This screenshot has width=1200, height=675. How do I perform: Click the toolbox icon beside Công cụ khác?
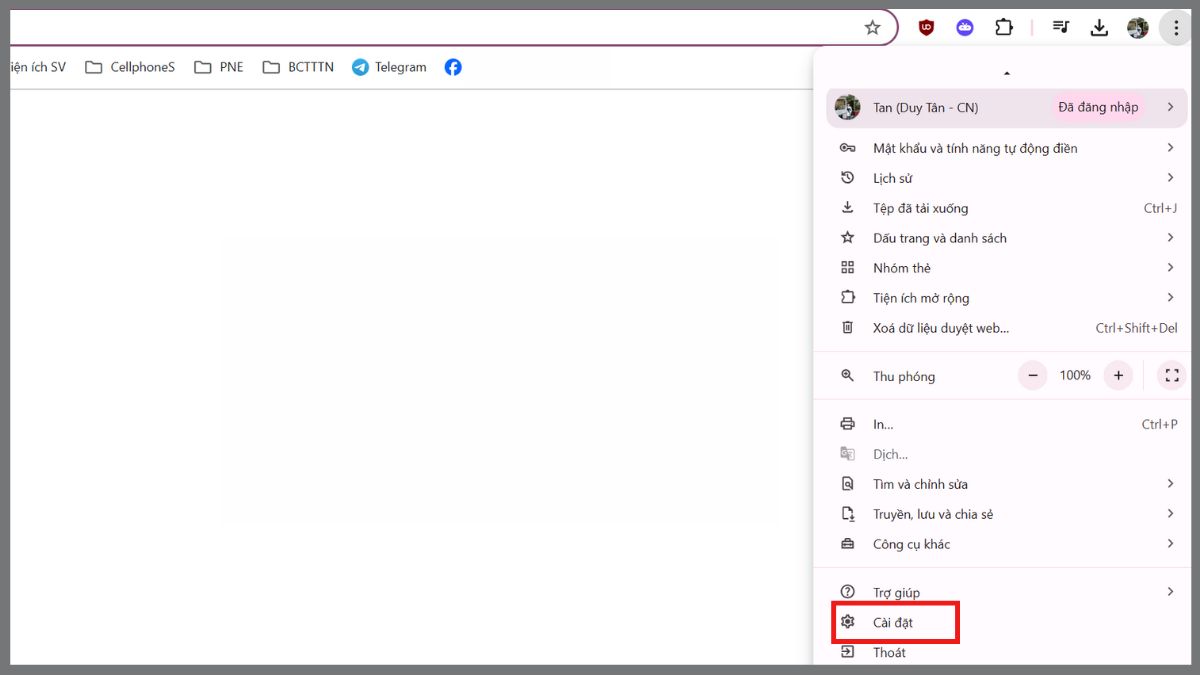847,544
